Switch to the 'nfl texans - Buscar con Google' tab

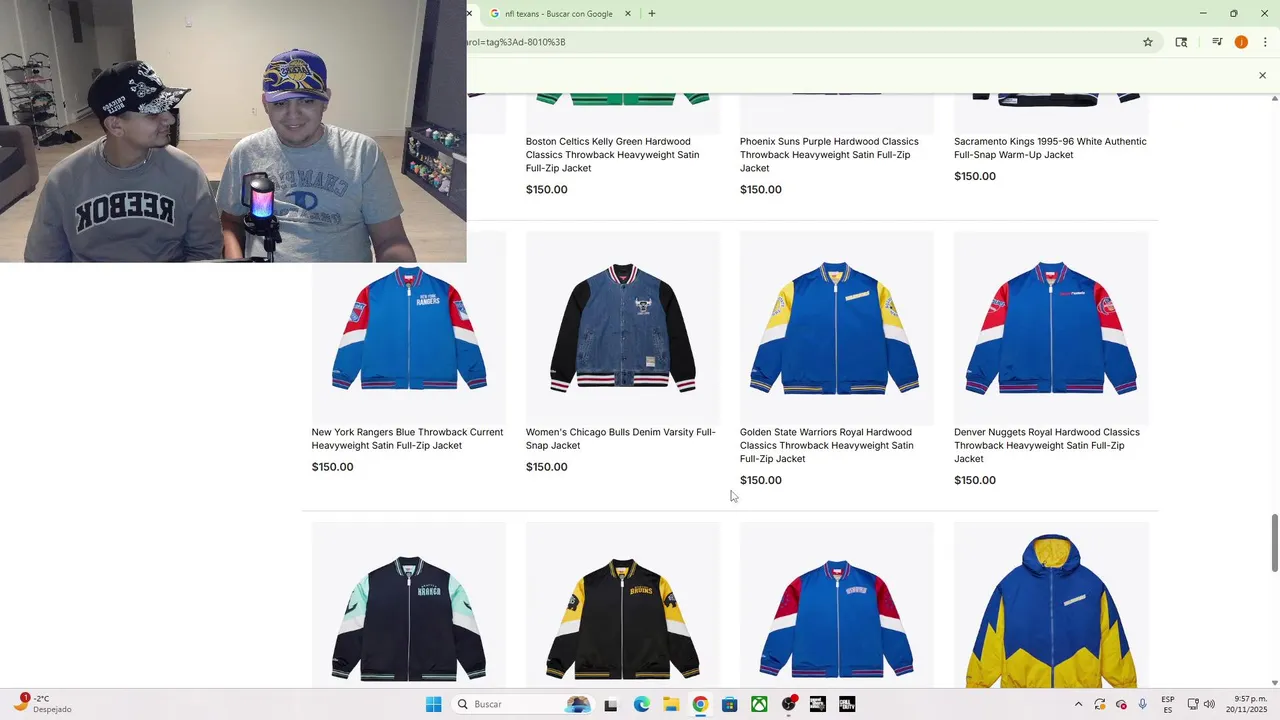pos(558,14)
